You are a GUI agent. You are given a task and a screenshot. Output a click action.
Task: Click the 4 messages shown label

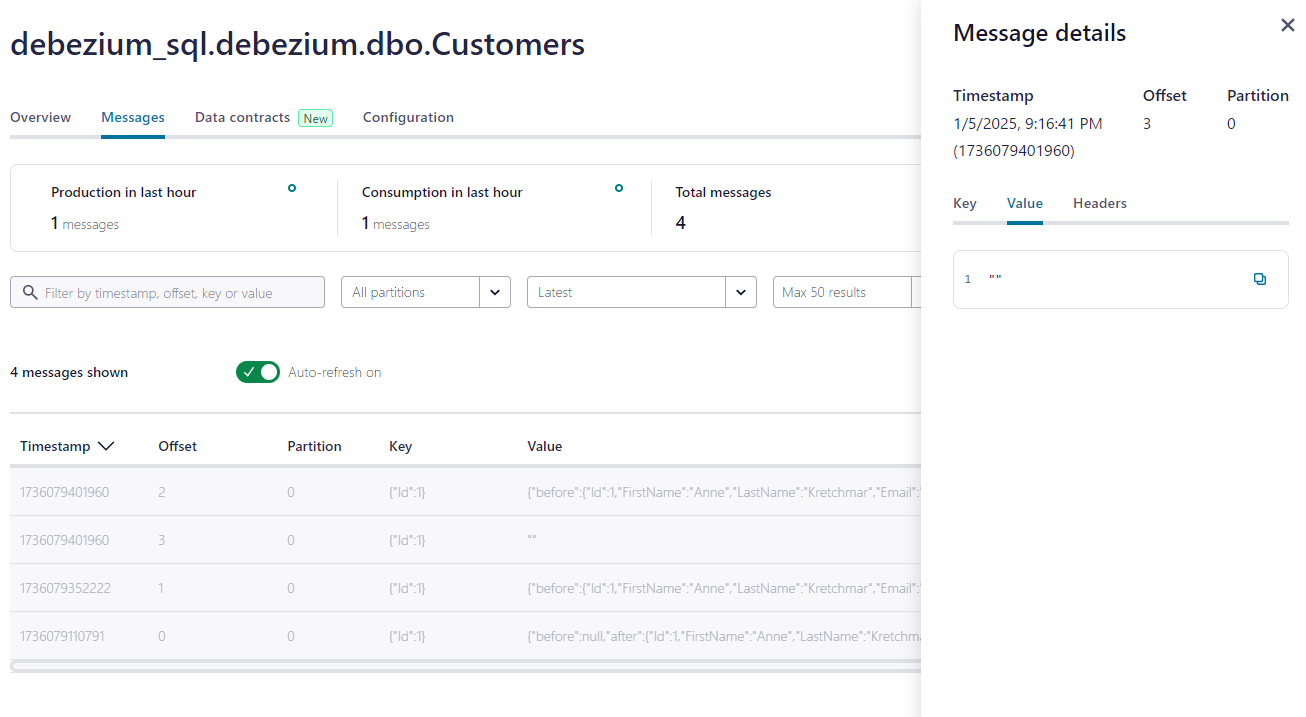pos(69,372)
